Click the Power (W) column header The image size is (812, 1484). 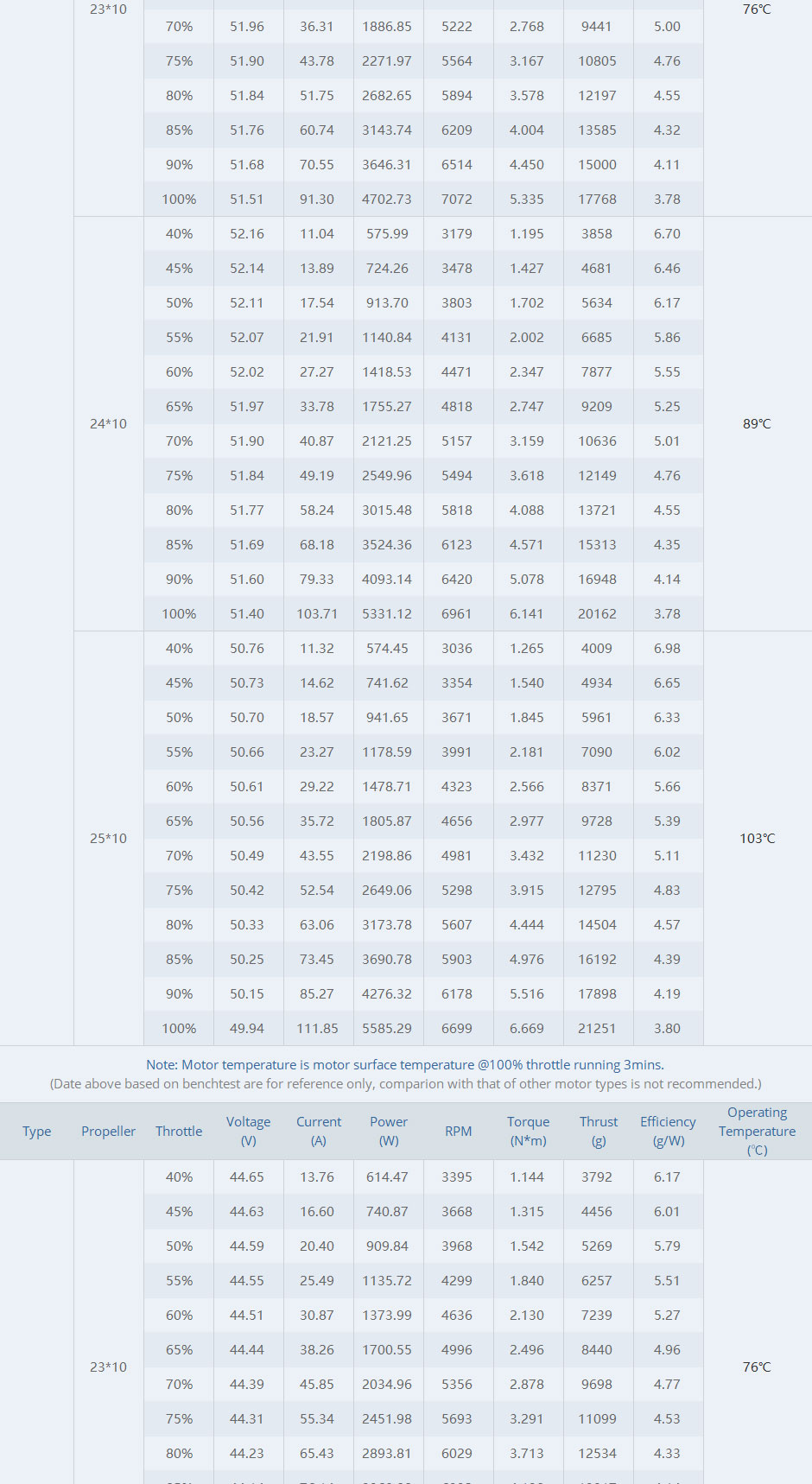tap(389, 1131)
